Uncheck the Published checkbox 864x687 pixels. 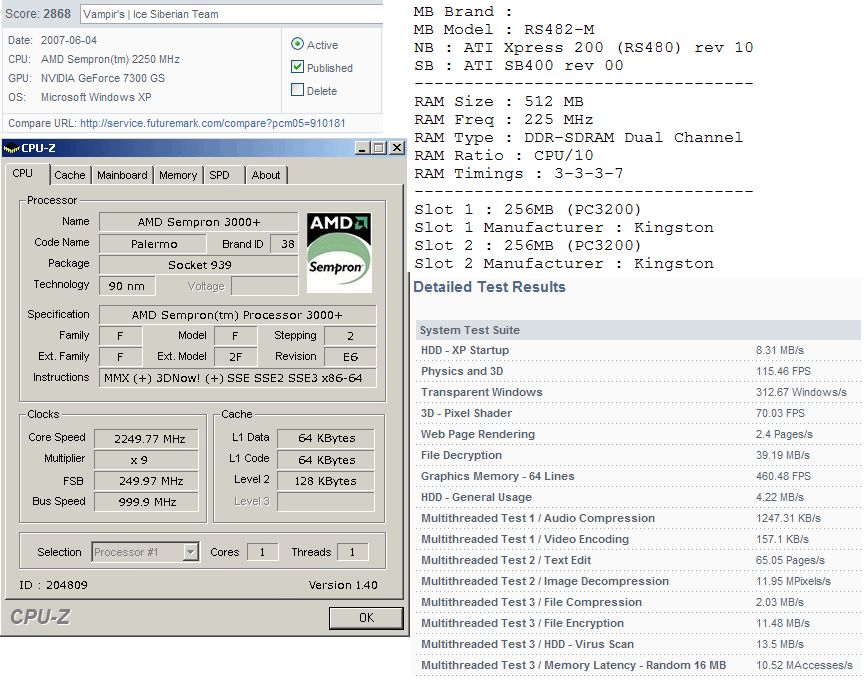(298, 67)
